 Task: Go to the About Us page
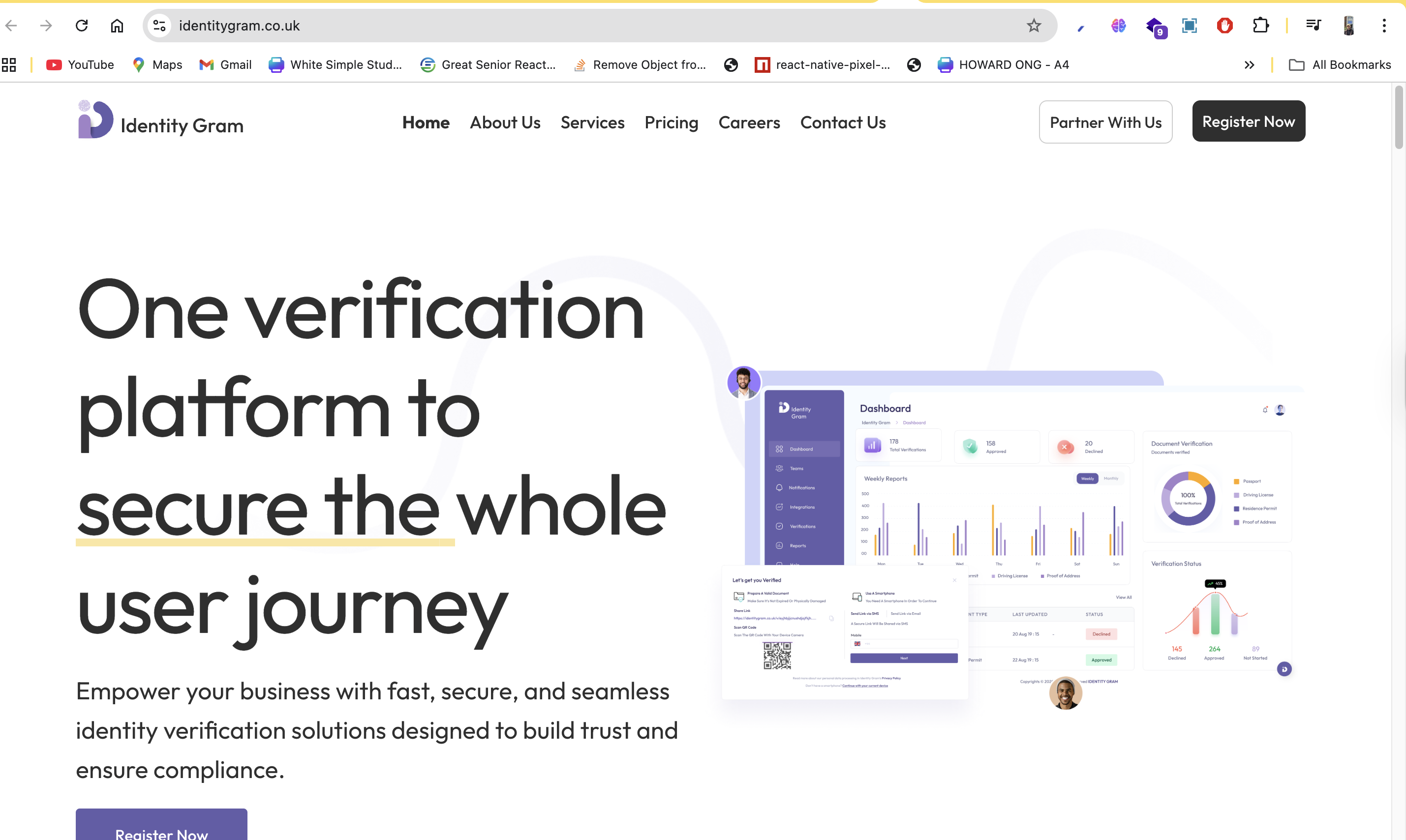pos(505,123)
